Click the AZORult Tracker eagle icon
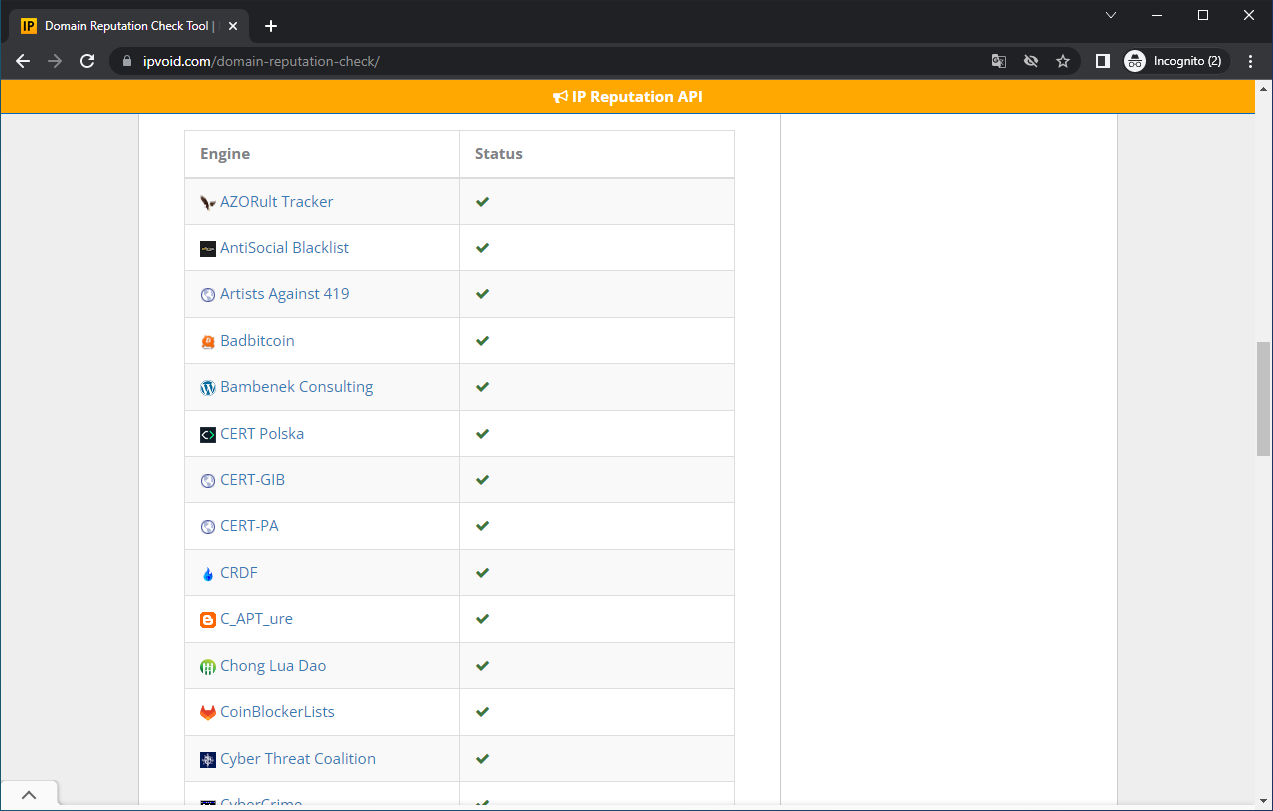Image resolution: width=1273 pixels, height=811 pixels. (207, 202)
